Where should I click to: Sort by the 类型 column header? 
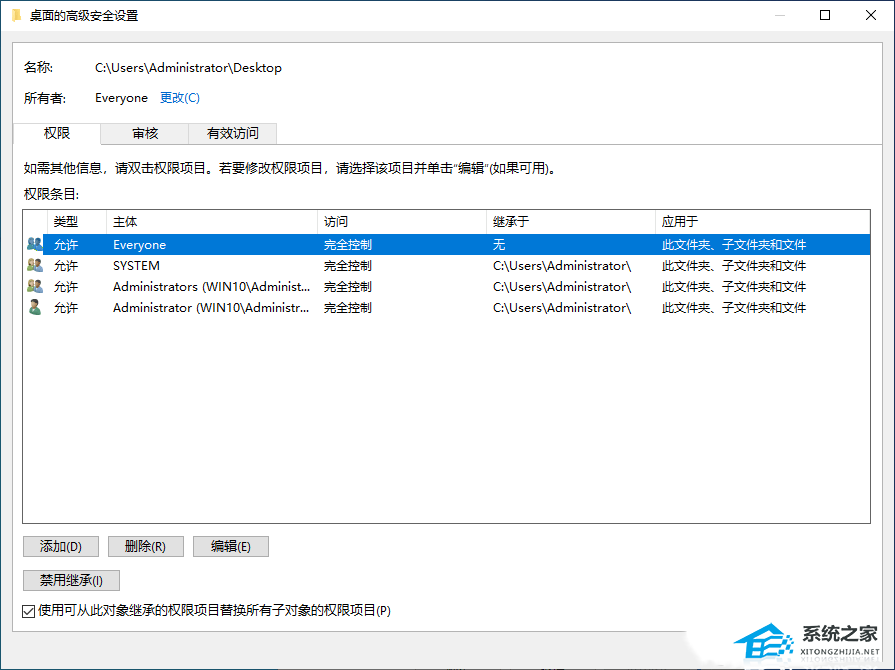[x=76, y=221]
